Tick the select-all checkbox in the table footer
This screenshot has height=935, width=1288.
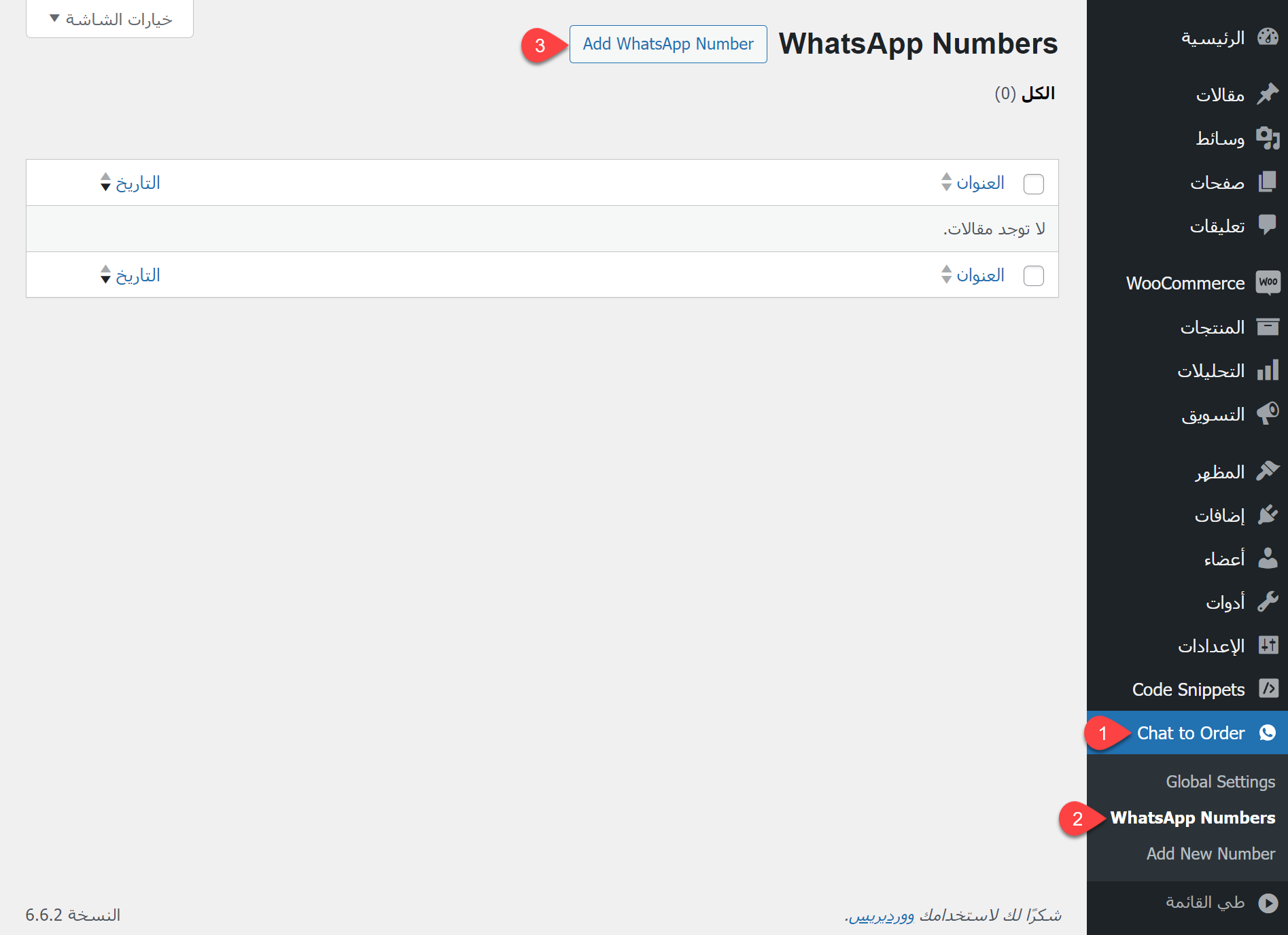[x=1034, y=276]
